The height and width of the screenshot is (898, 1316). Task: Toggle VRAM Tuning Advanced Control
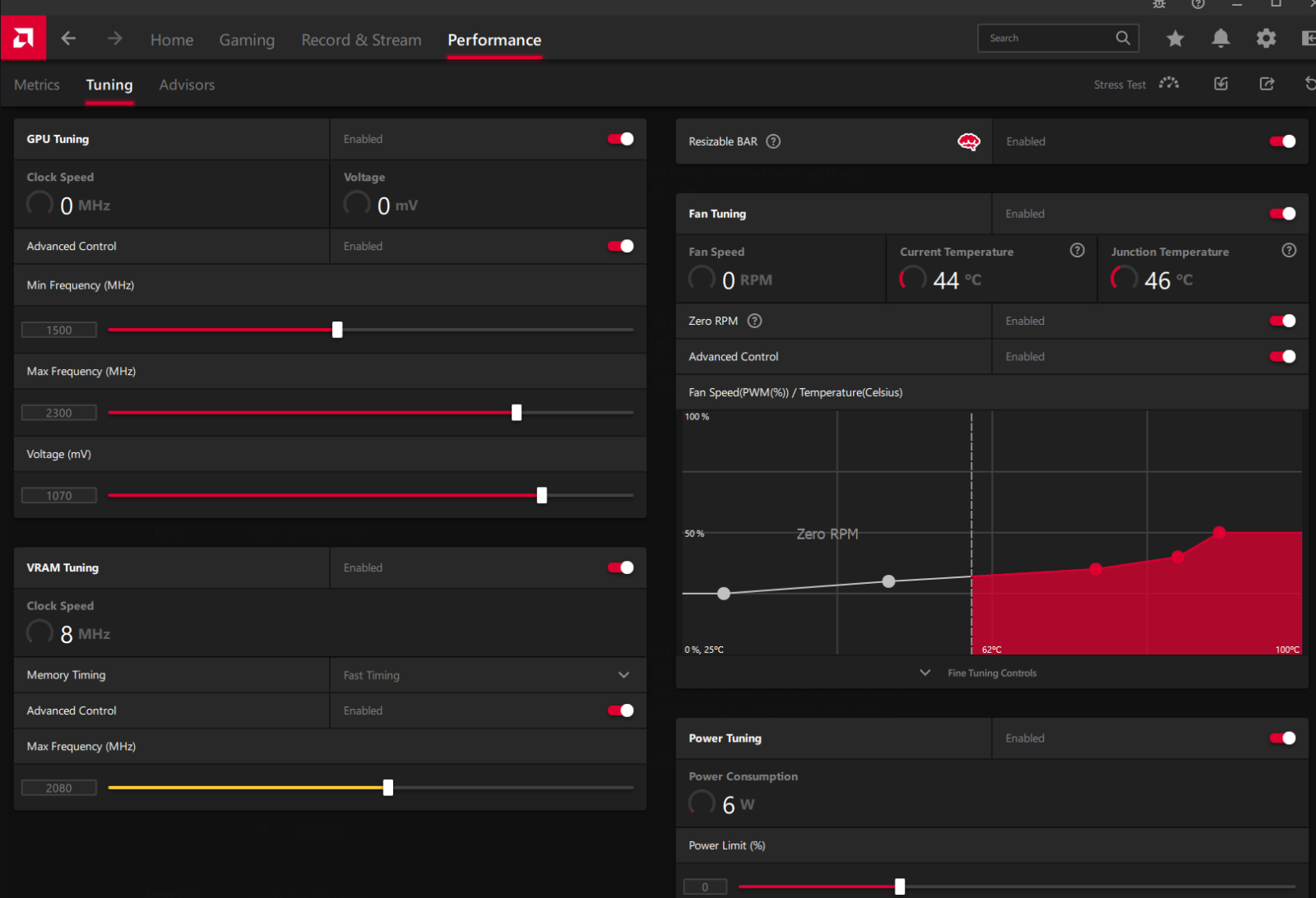coord(621,711)
